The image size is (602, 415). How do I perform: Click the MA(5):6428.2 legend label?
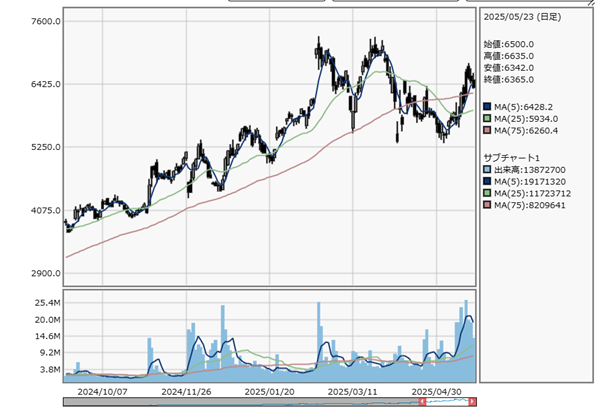pos(523,107)
